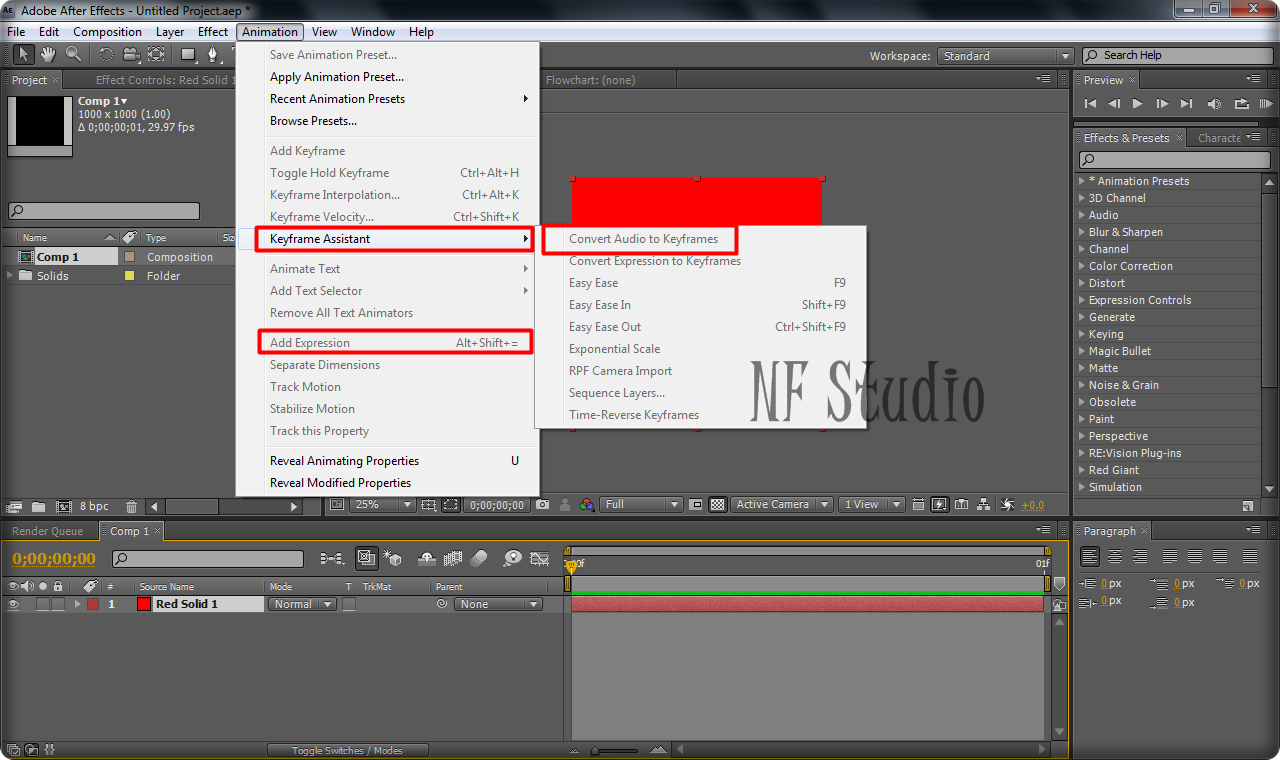
Task: Open the resolution dropdown set to Full
Action: tap(642, 505)
